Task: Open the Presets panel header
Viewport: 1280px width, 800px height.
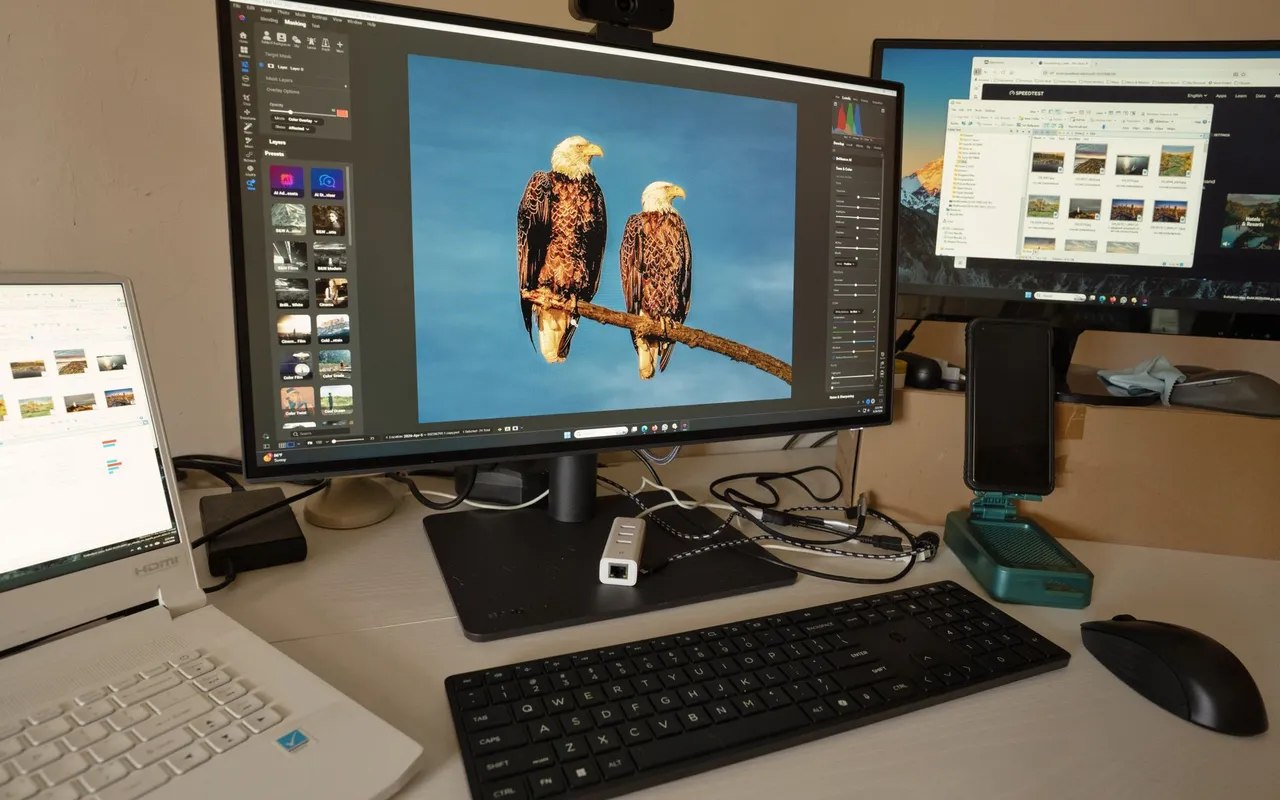Action: (x=274, y=154)
